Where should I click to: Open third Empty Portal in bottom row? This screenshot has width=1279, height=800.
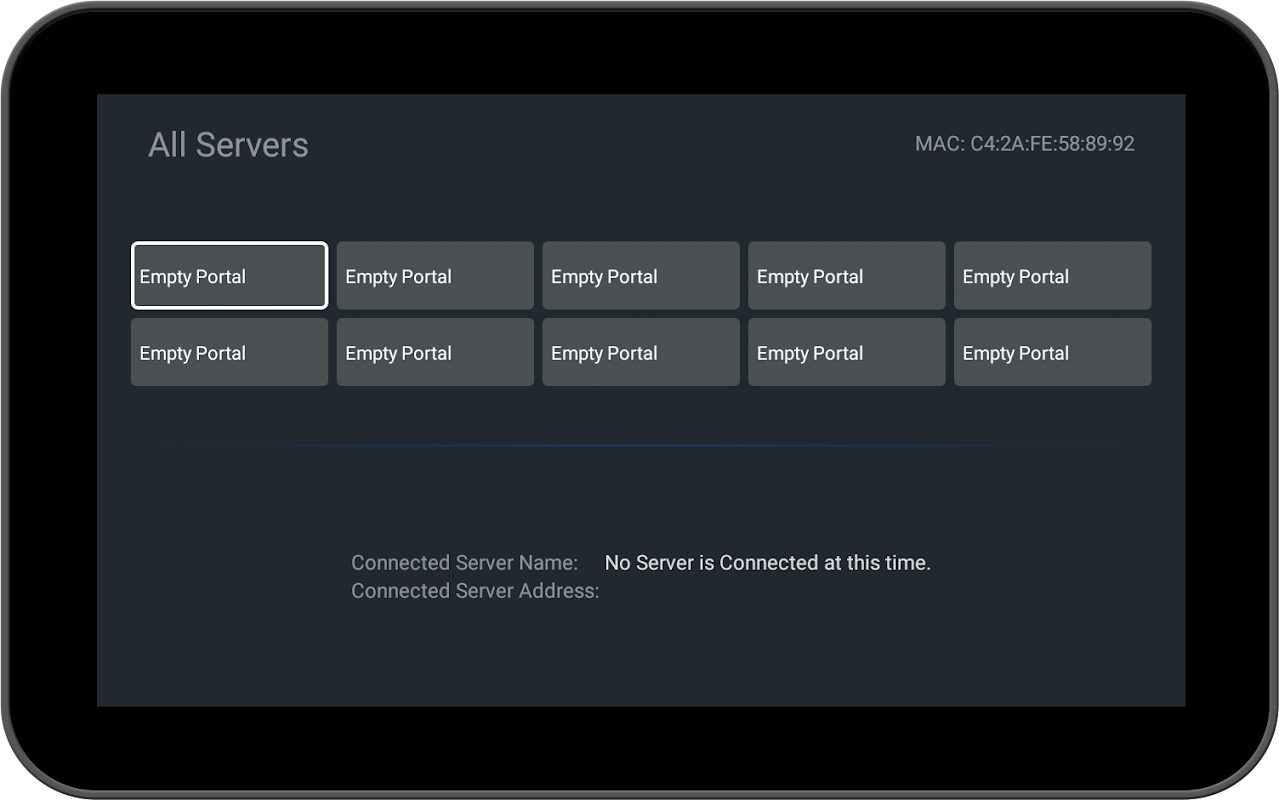pos(641,352)
